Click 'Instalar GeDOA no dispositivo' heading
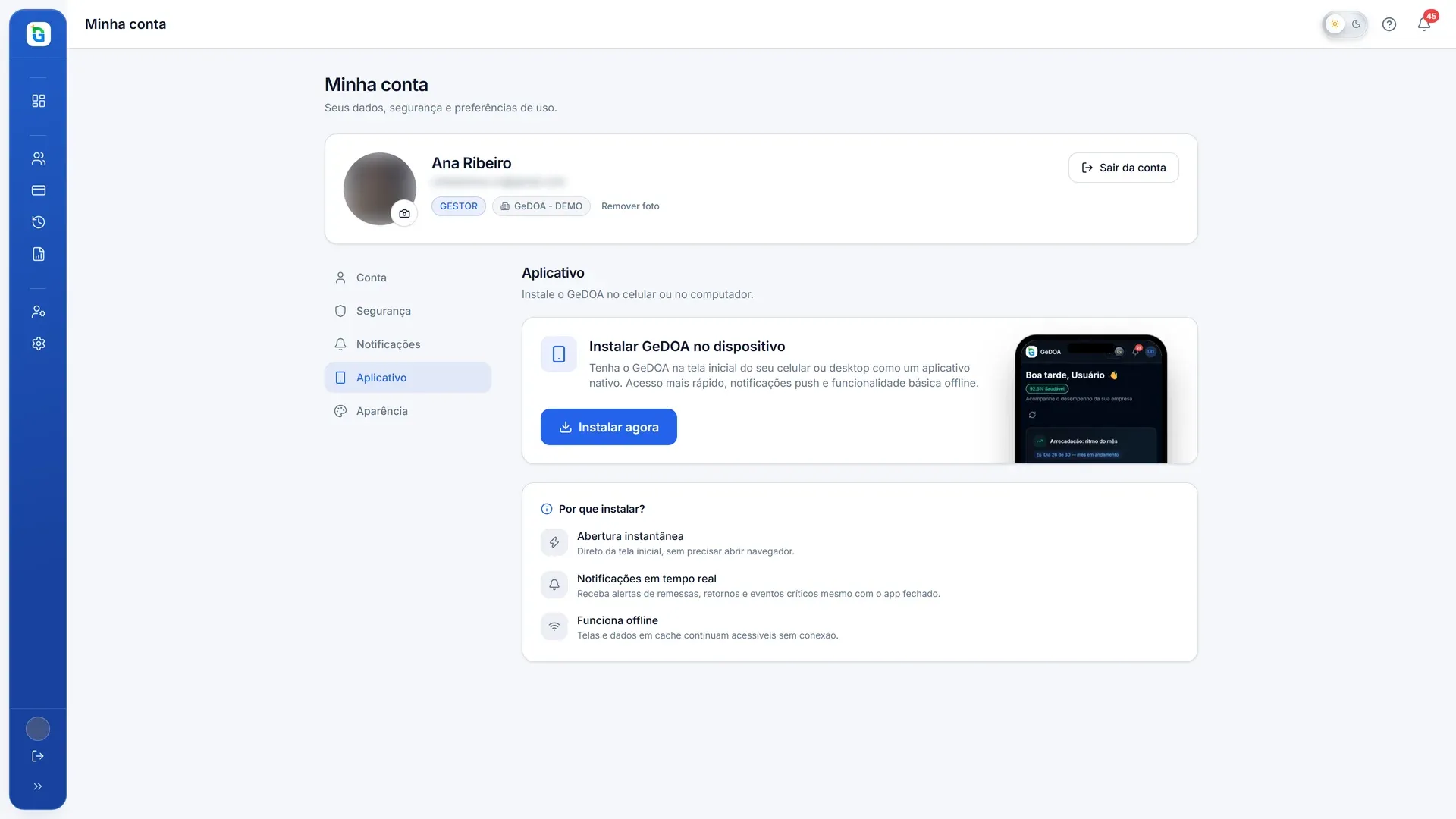The width and height of the screenshot is (1456, 819). tap(687, 347)
